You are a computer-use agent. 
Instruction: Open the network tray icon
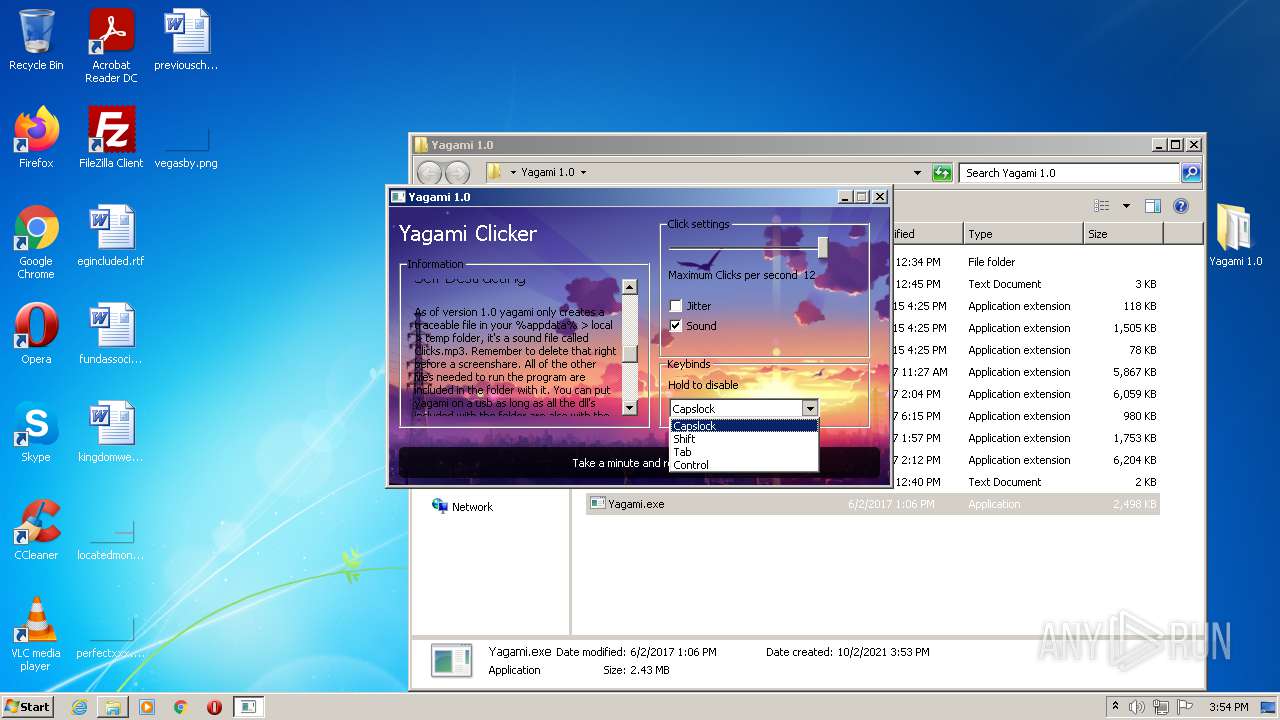1162,707
